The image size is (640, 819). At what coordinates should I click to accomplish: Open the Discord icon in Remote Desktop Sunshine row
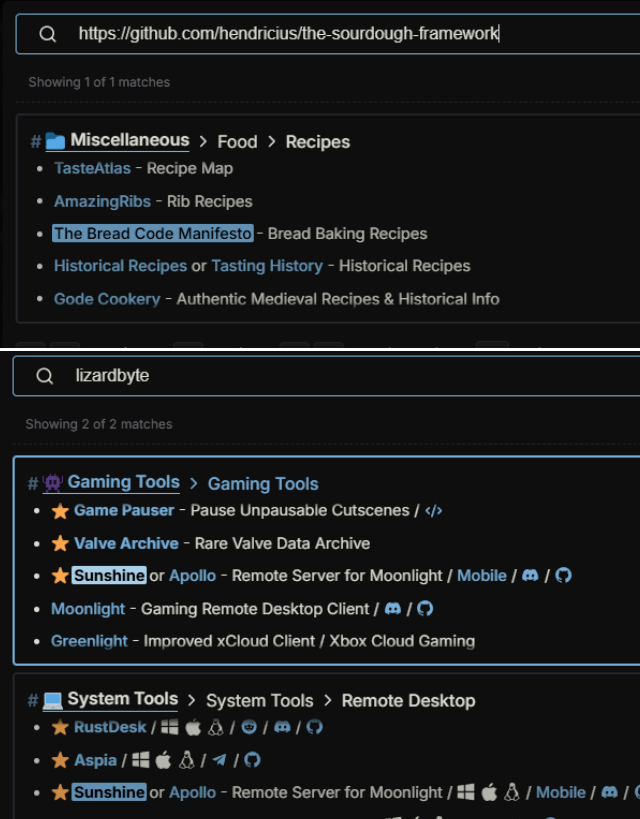pyautogui.click(x=609, y=792)
